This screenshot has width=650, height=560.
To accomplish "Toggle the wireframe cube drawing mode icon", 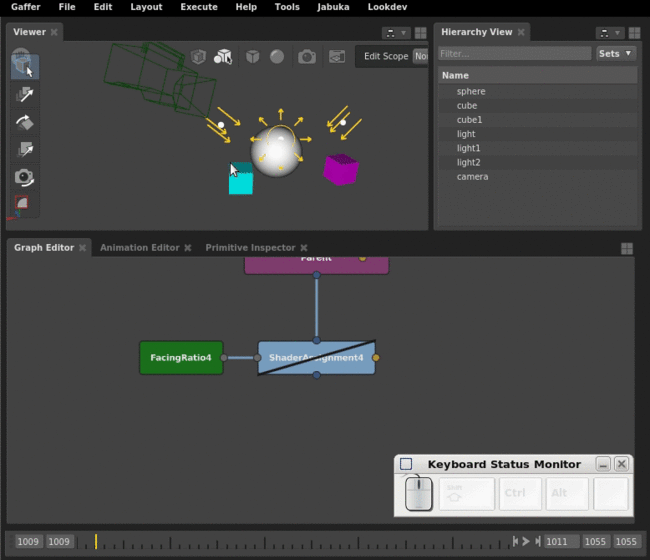I will coord(198,56).
